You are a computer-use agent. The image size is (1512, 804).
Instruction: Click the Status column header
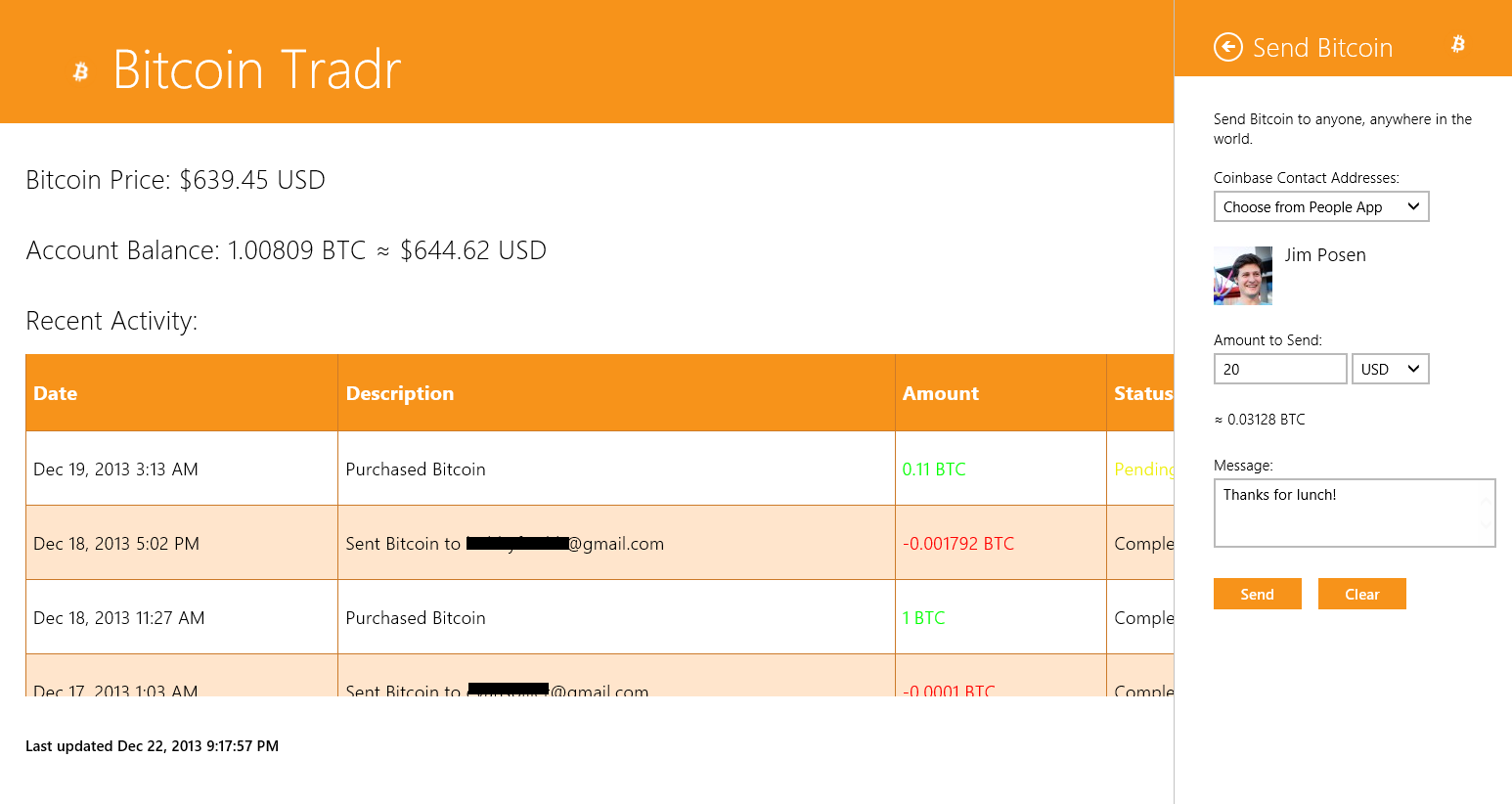(x=1142, y=393)
